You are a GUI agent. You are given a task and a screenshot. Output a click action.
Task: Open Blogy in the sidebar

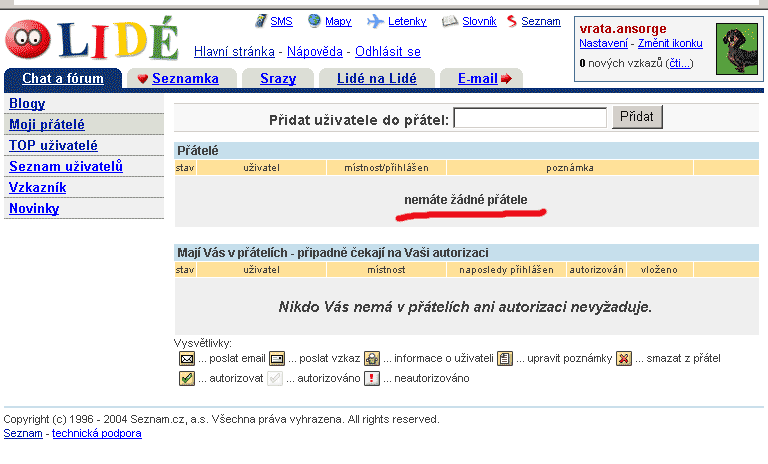click(x=27, y=103)
